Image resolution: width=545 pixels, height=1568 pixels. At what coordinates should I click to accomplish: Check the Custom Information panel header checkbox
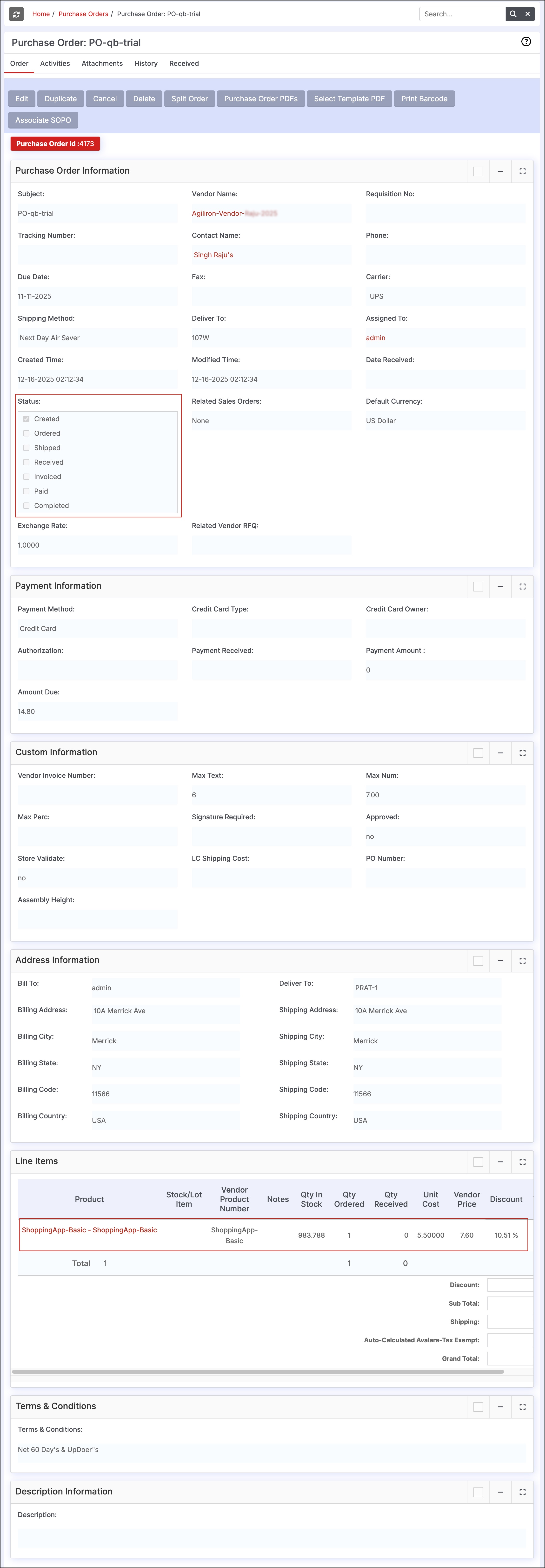coord(478,753)
